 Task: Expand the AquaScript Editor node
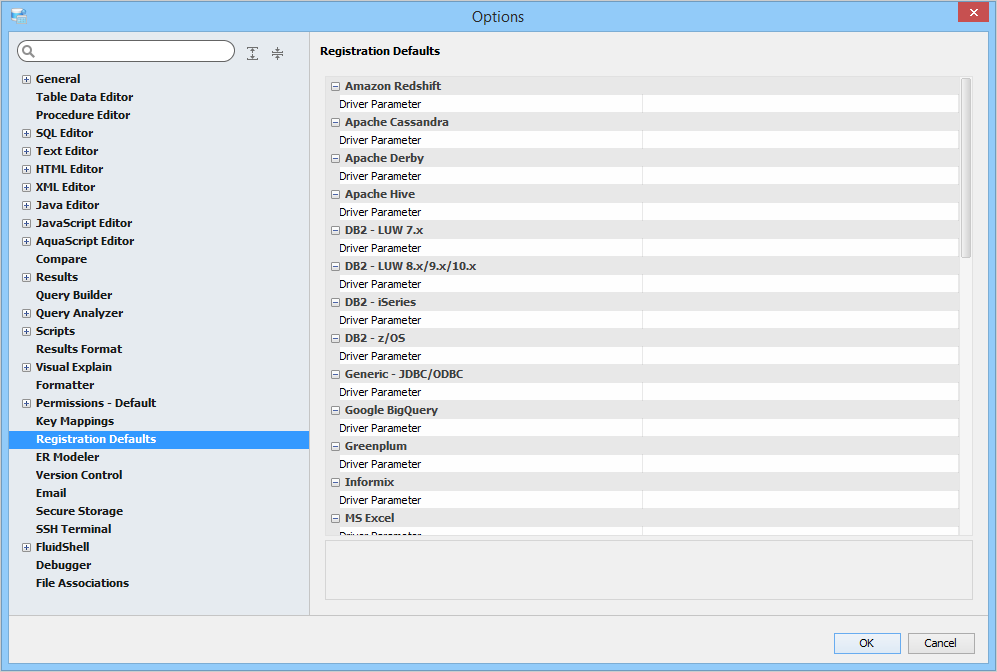click(x=26, y=242)
